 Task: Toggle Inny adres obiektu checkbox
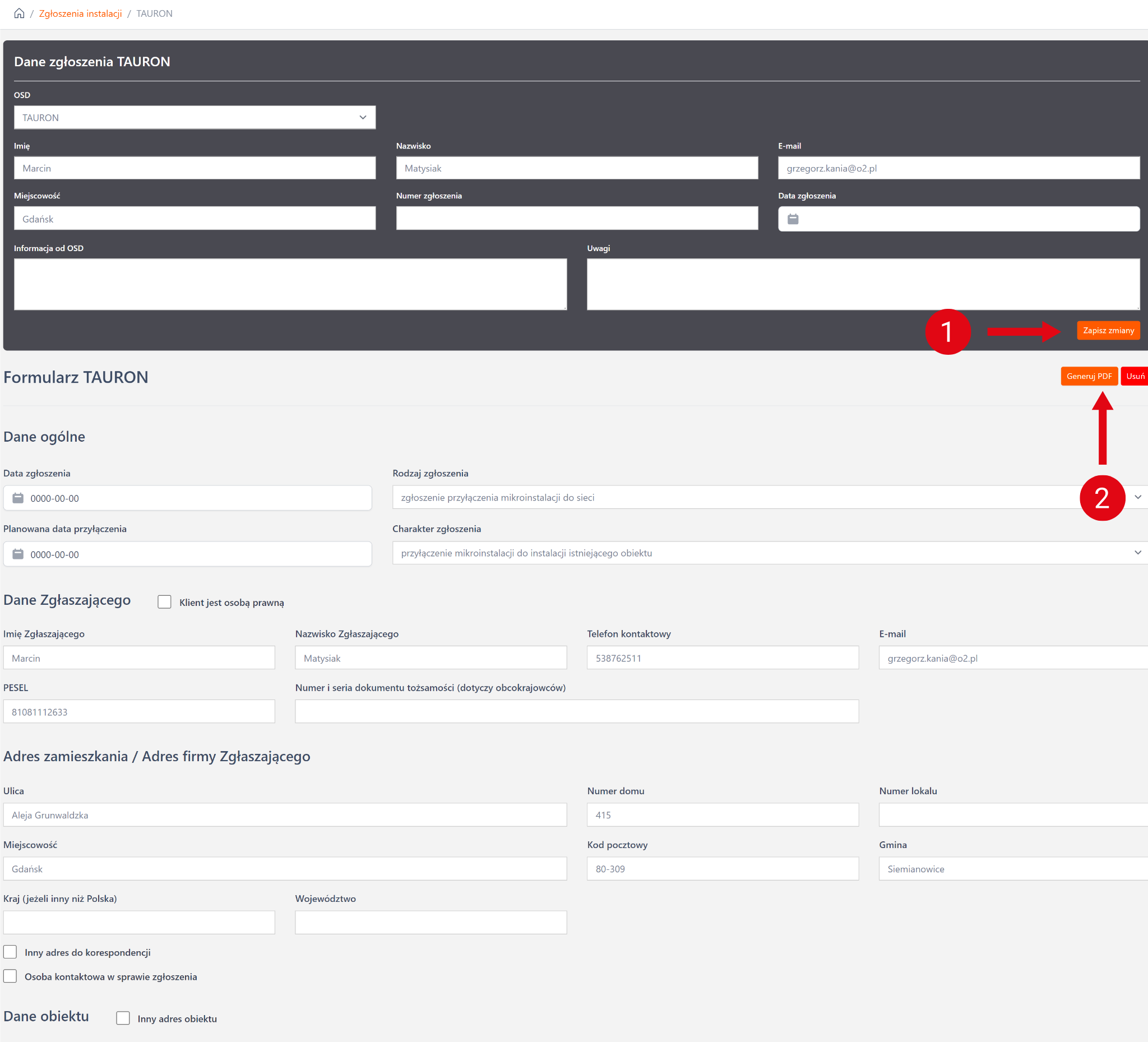tap(123, 1018)
